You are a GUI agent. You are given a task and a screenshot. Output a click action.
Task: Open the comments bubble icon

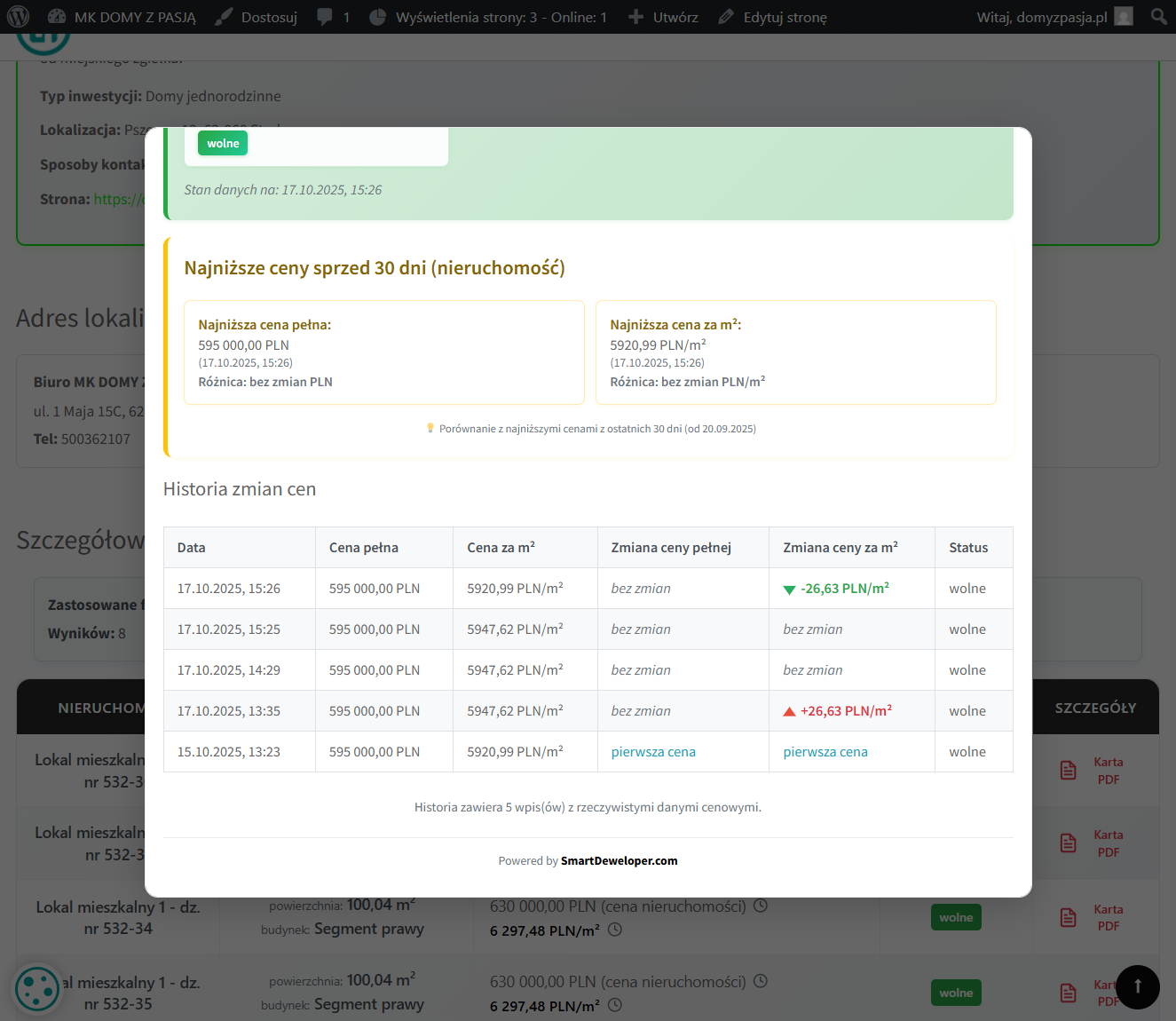coord(325,17)
